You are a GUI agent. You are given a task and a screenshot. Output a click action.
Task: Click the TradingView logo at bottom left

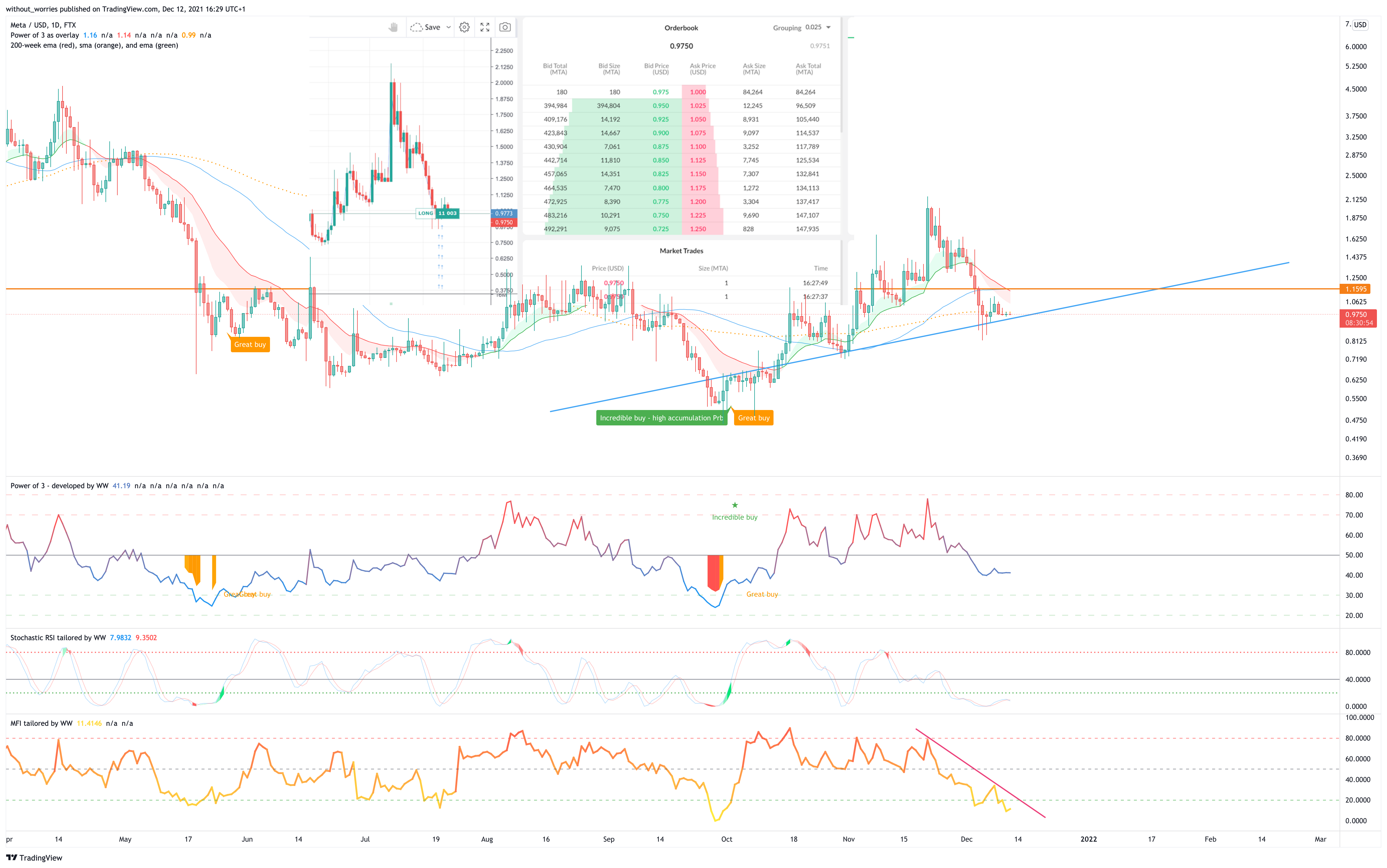pos(34,858)
